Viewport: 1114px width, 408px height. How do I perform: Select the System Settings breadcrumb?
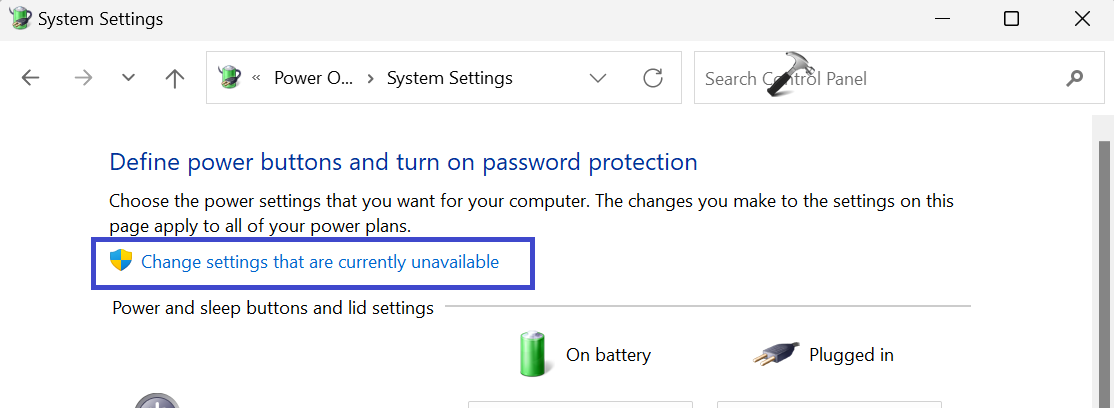click(449, 78)
